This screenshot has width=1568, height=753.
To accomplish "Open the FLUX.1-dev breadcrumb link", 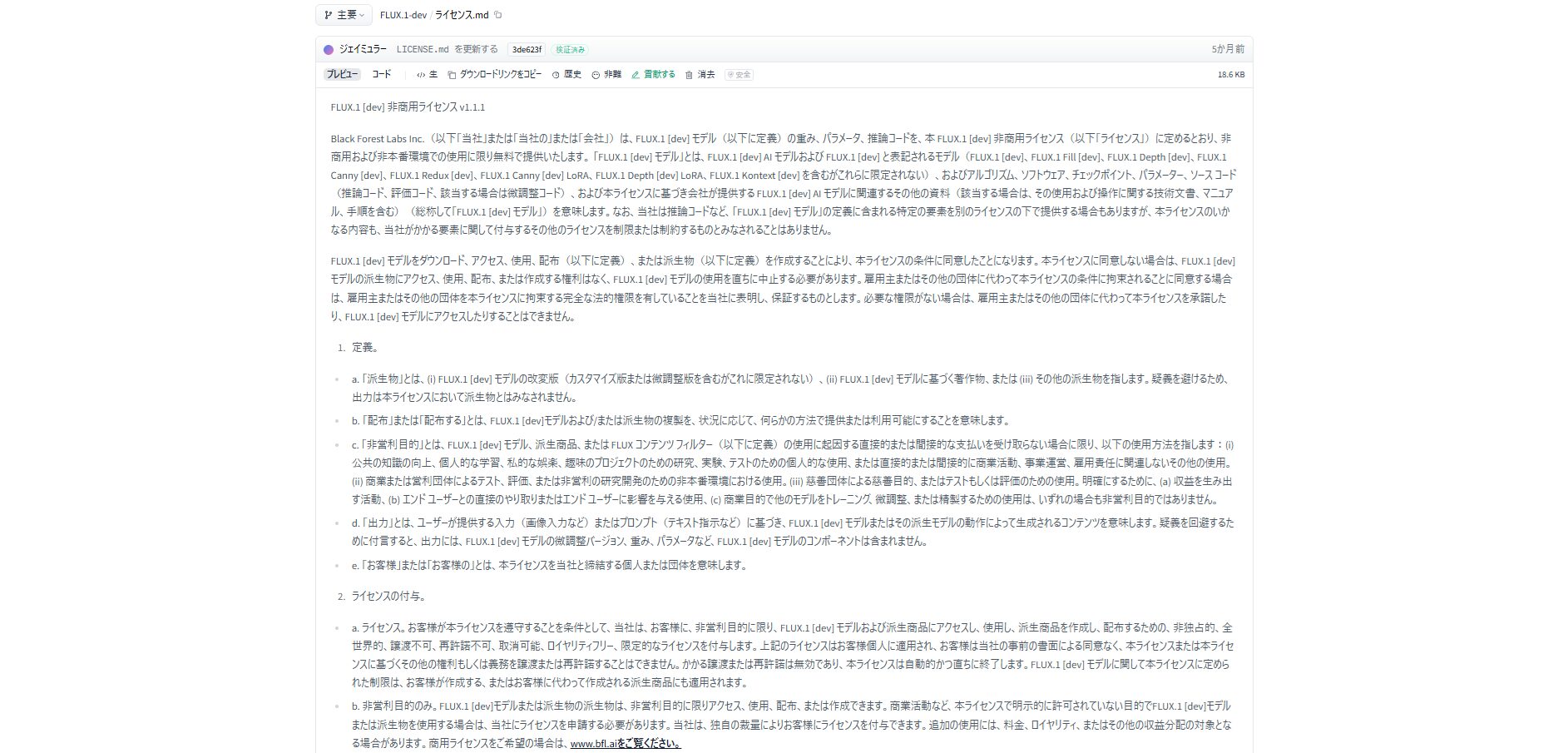I will [x=403, y=15].
